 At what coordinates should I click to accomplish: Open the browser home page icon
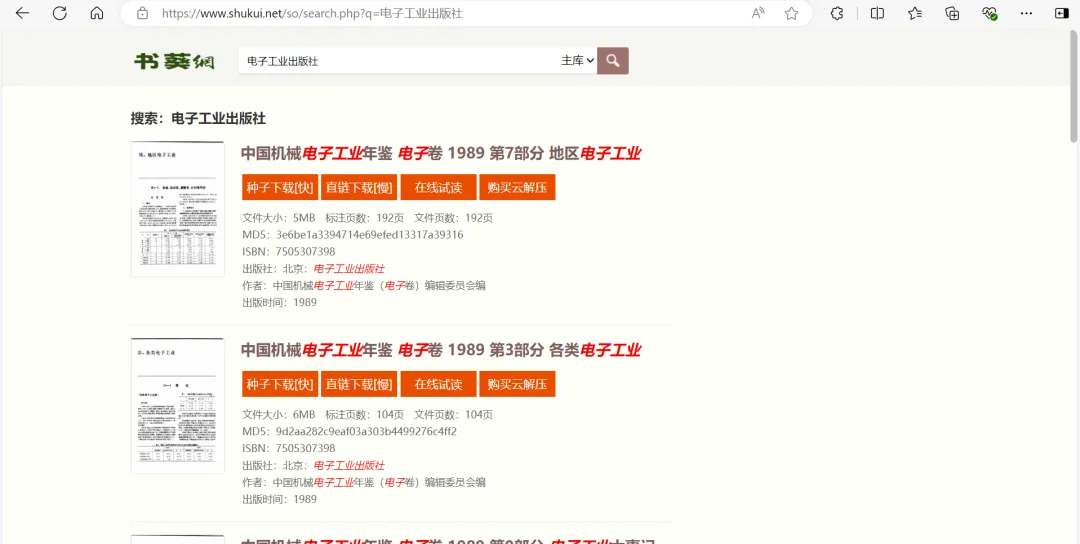97,13
